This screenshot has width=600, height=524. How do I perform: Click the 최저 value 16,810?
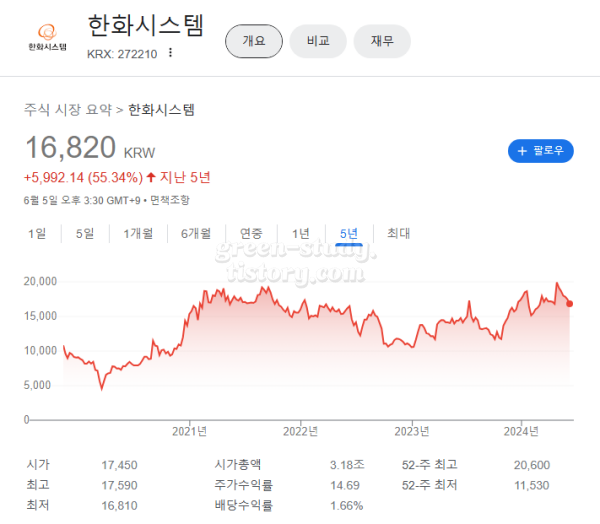click(119, 506)
